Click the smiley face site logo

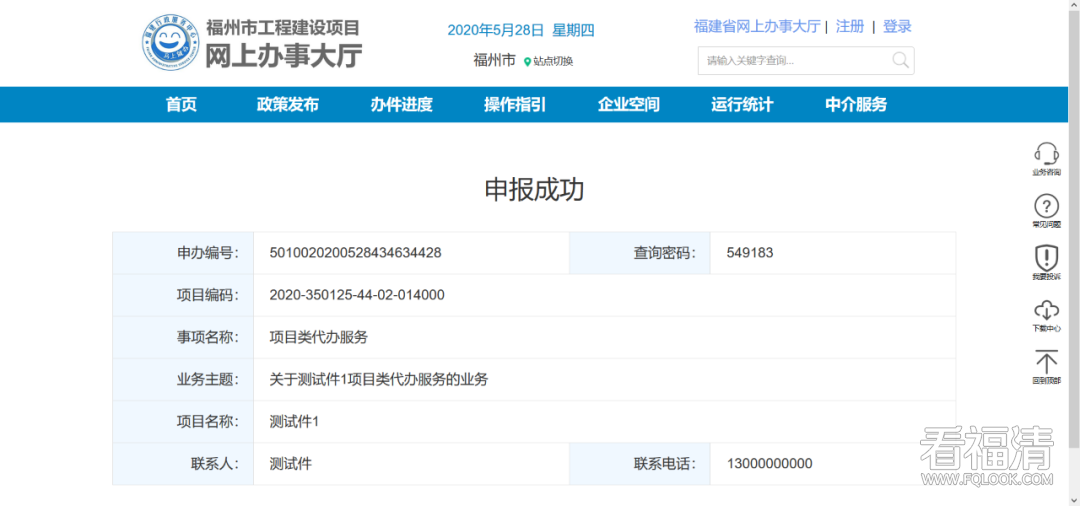(170, 43)
